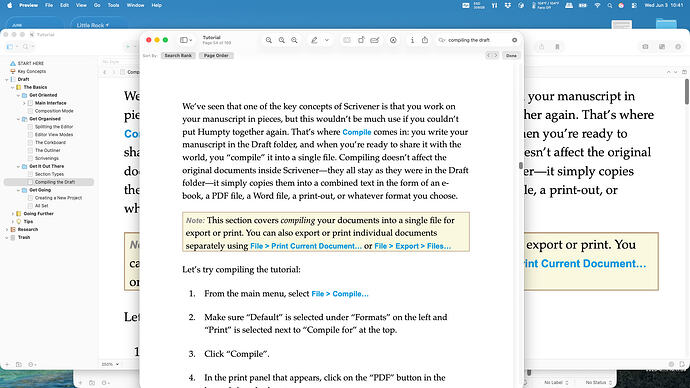Image resolution: width=690 pixels, height=388 pixels.
Task: Click the Preview document vertical scrollbar thumb
Action: pos(521,165)
